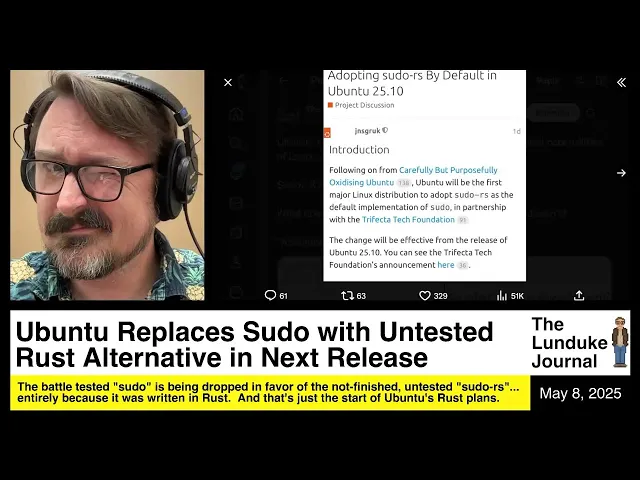Select the 'Project Discussion' category tag

(361, 105)
